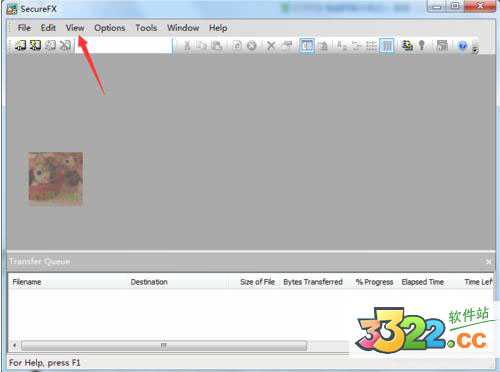Viewport: 500px width, 372px height.
Task: Click the address input field in the toolbar
Action: (123, 45)
